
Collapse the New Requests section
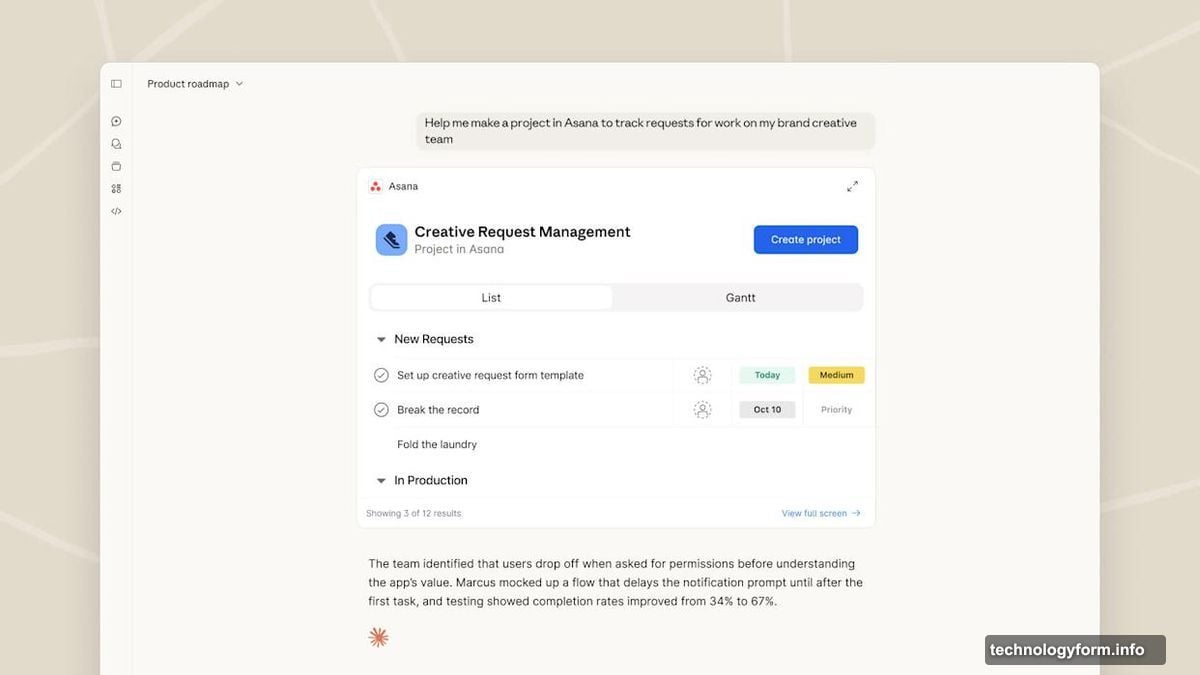381,340
